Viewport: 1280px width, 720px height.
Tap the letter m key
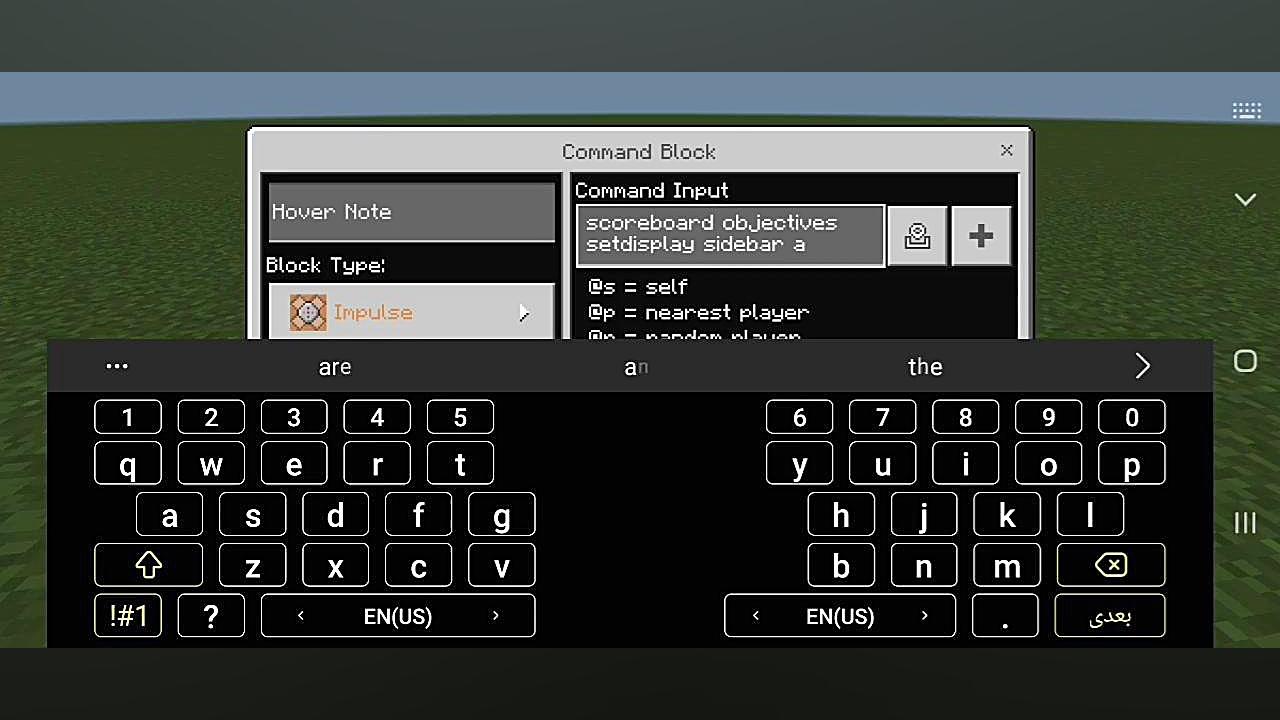pyautogui.click(x=1007, y=565)
